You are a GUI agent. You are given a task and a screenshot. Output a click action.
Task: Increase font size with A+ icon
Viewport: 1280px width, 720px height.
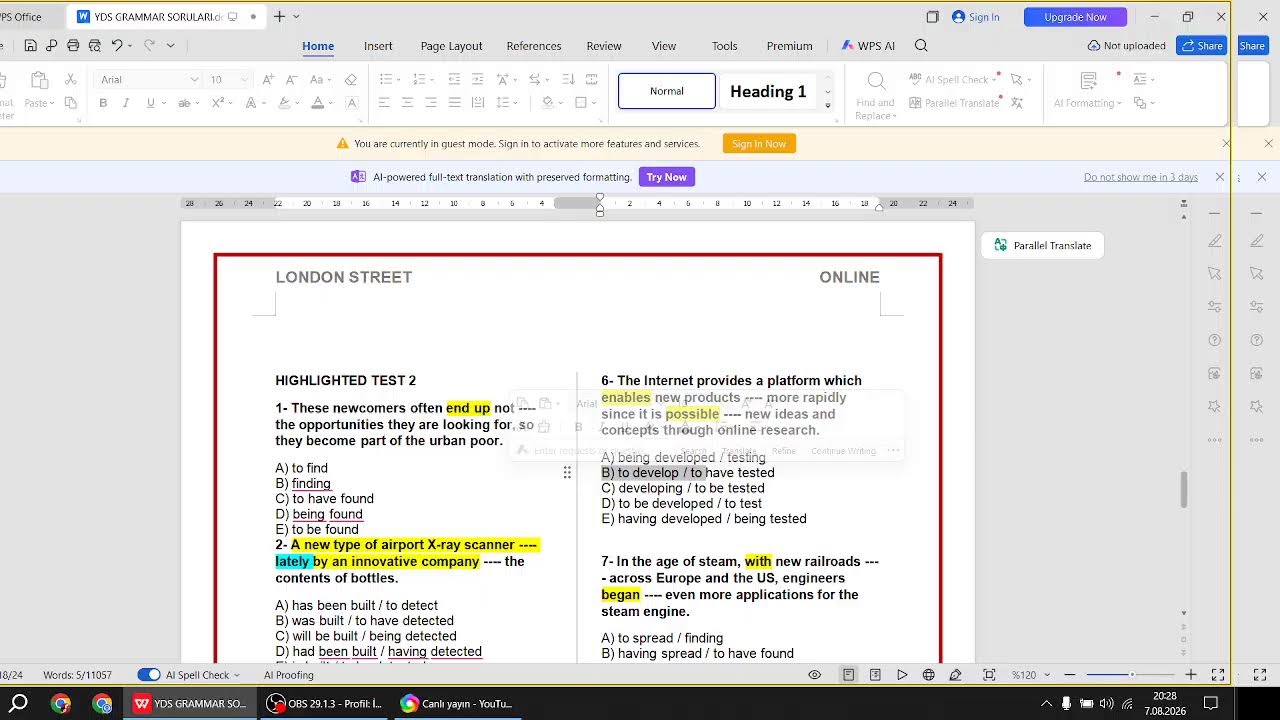[x=268, y=79]
